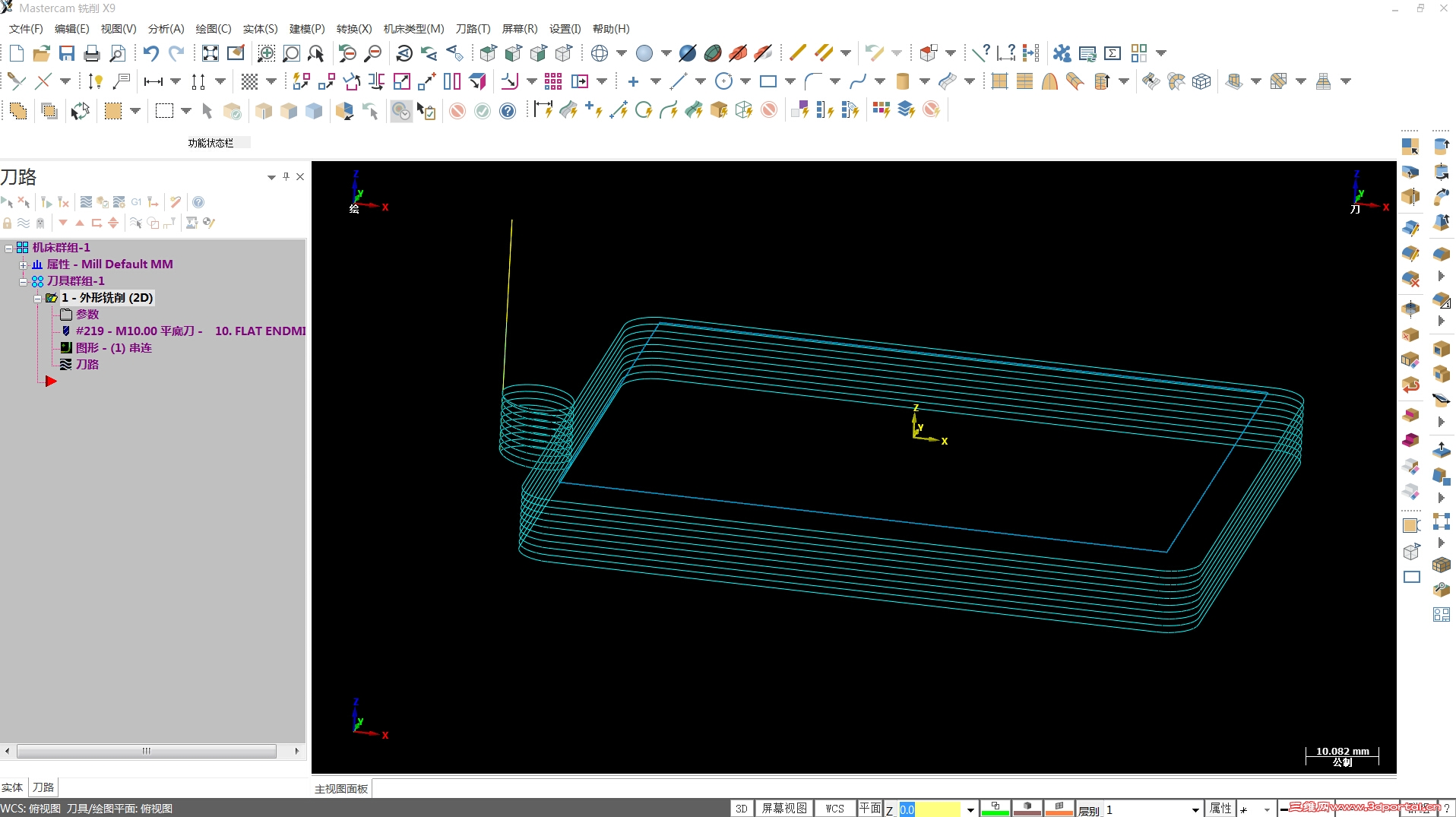Click the unzoom magnifier with red minus
This screenshot has height=817, width=1456.
point(372,53)
